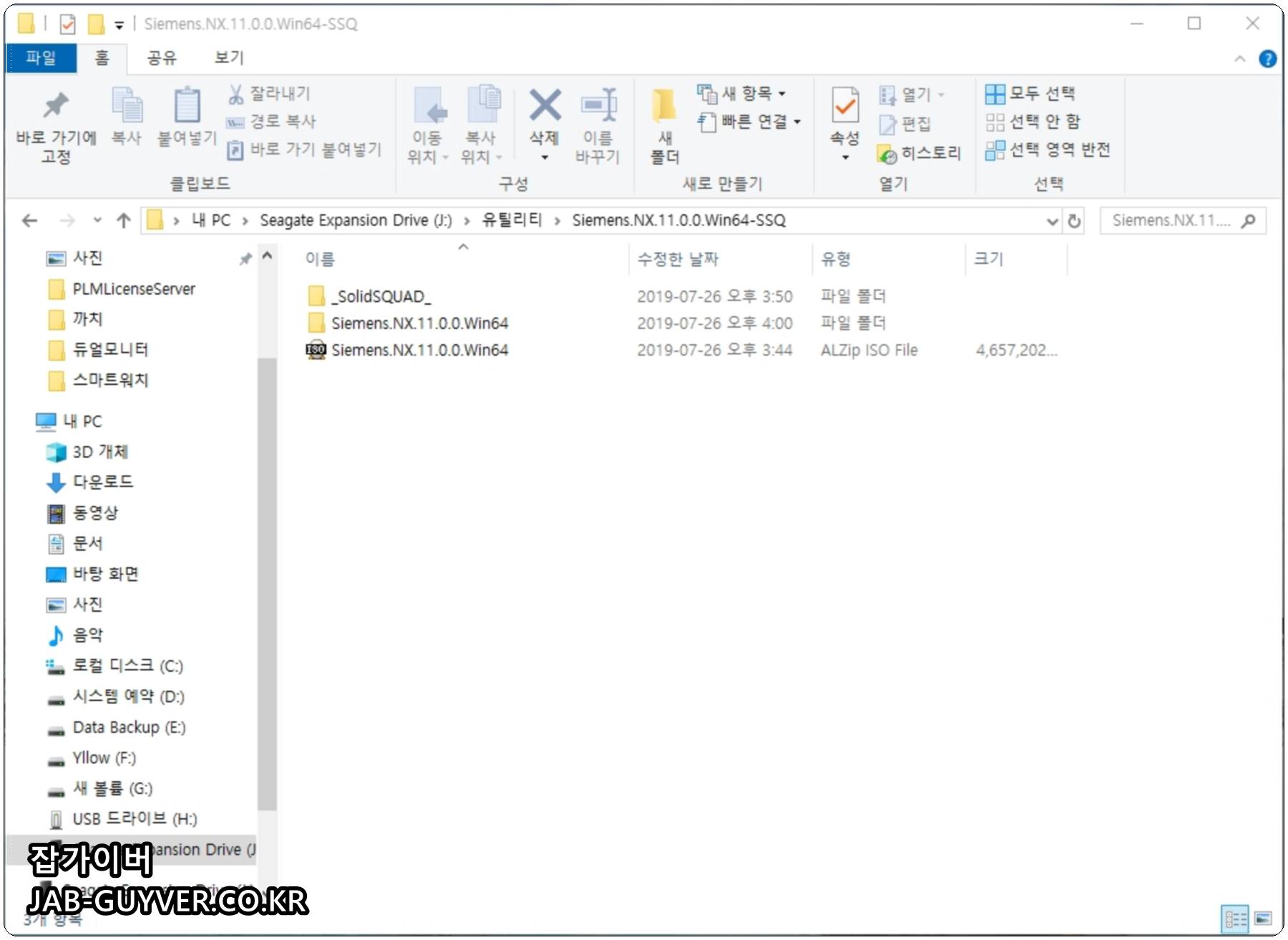Click the Rename (이름 바꾸기) icon
The image size is (1288, 940).
tap(598, 104)
